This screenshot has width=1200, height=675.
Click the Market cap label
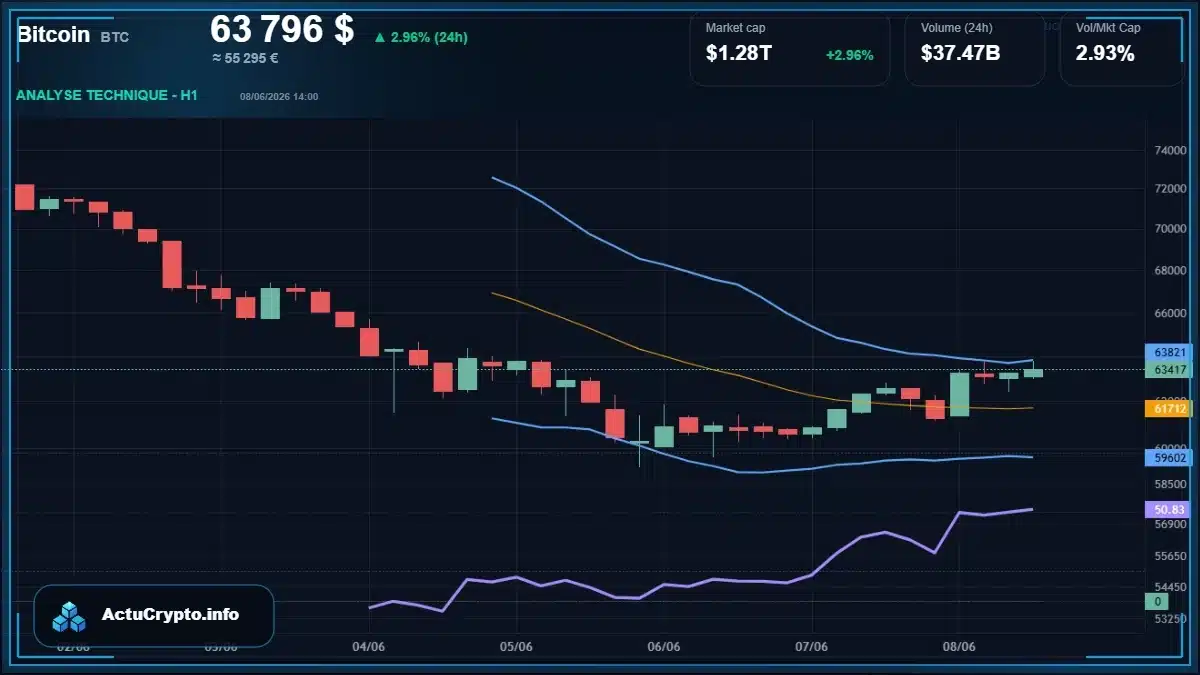point(735,28)
